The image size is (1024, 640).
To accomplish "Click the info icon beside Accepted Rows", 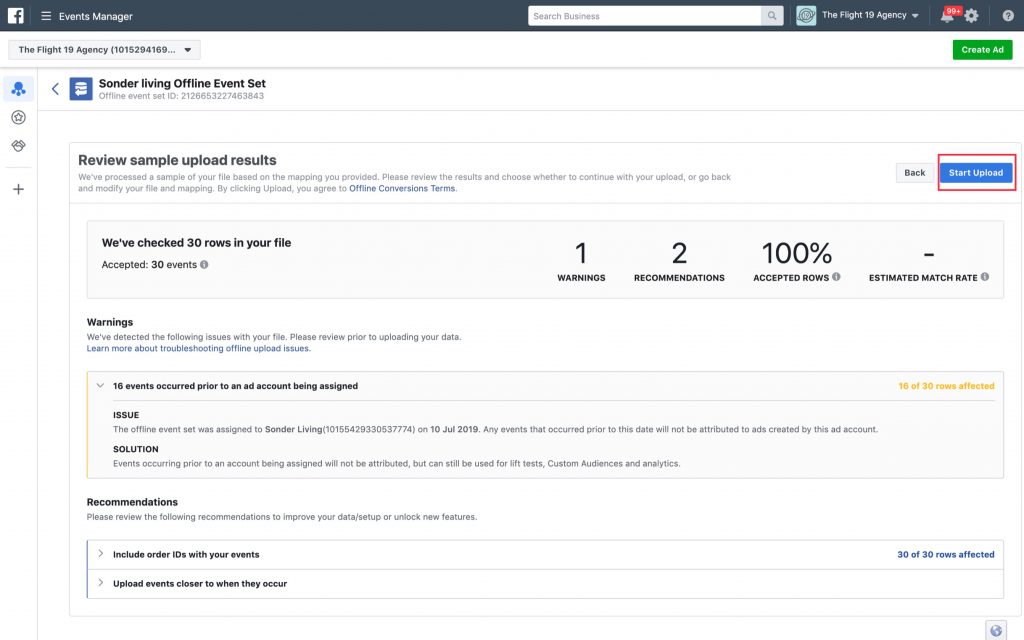I will (836, 277).
